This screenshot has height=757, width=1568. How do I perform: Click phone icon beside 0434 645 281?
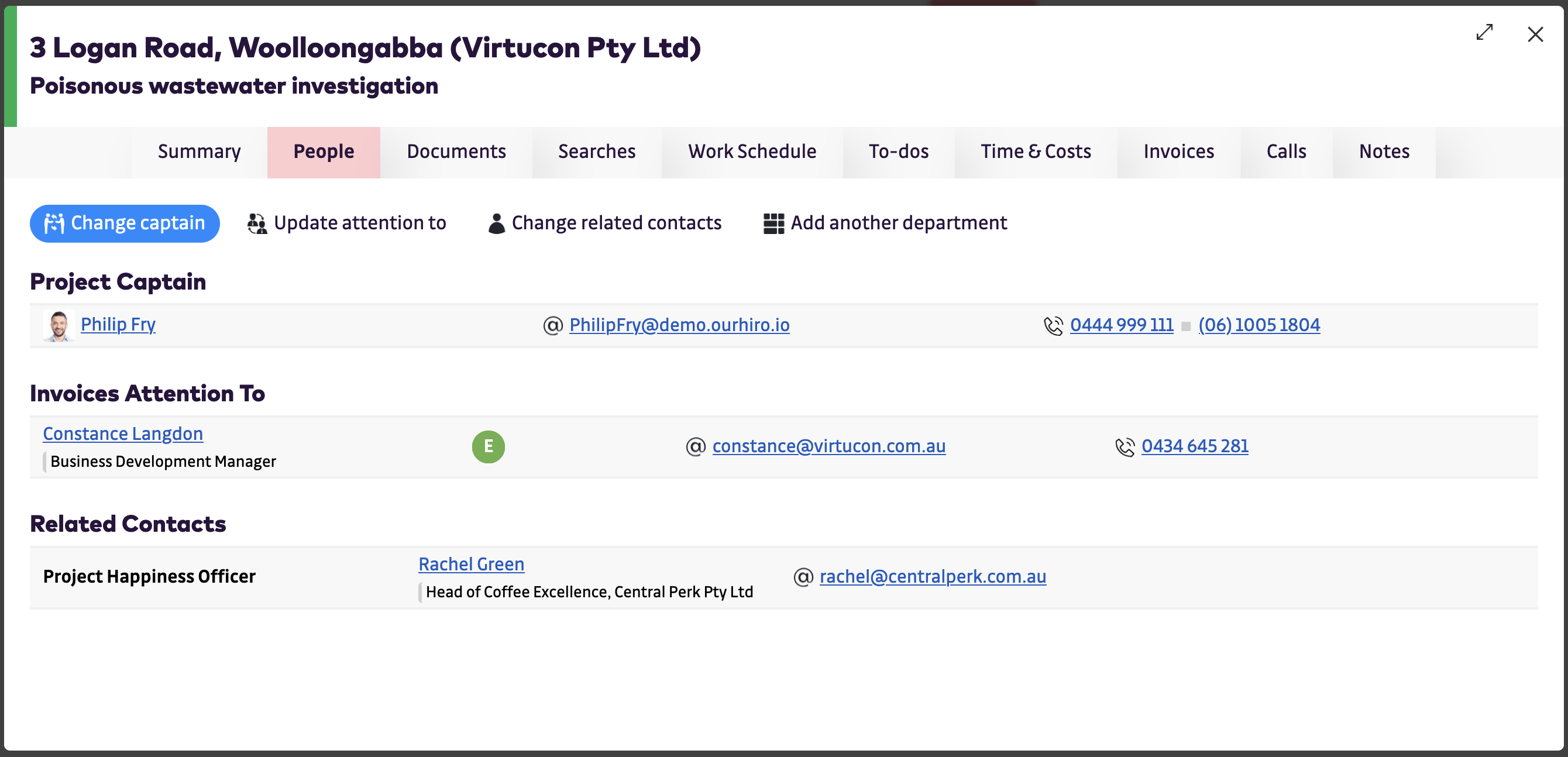click(1125, 447)
